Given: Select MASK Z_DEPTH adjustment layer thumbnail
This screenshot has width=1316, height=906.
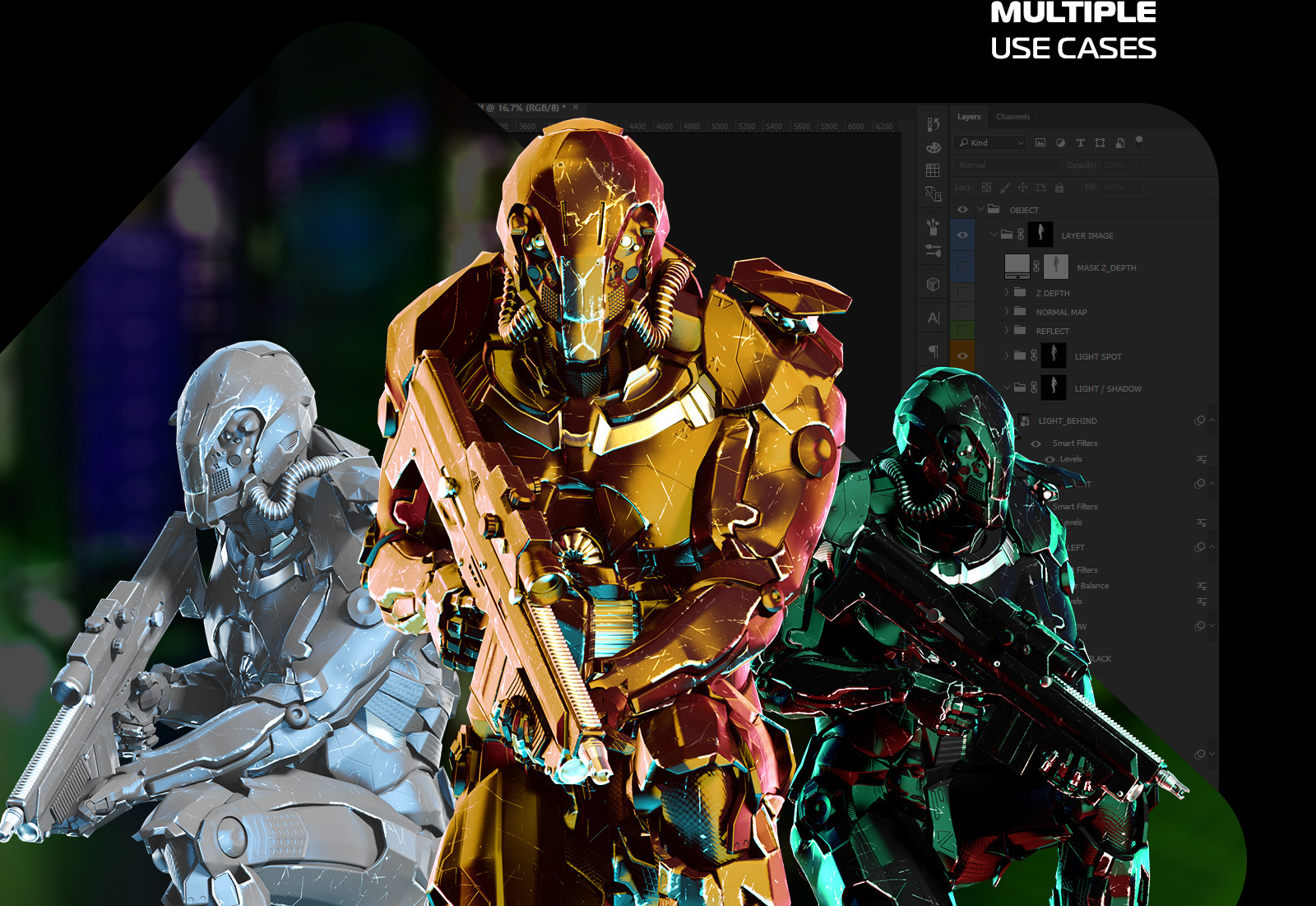Looking at the screenshot, I should (1017, 267).
